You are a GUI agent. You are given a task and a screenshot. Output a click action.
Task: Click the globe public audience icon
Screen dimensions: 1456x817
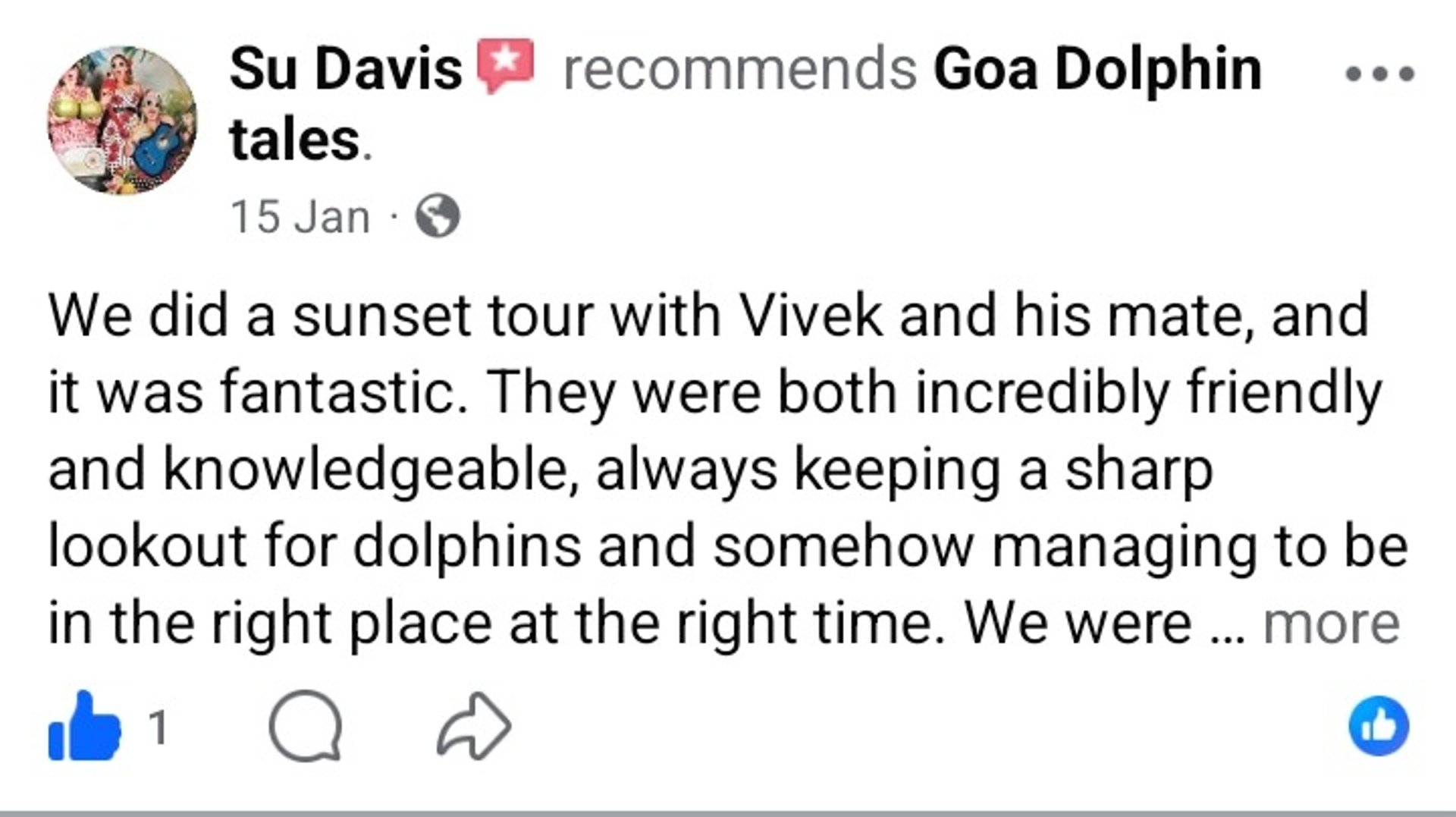click(x=438, y=216)
